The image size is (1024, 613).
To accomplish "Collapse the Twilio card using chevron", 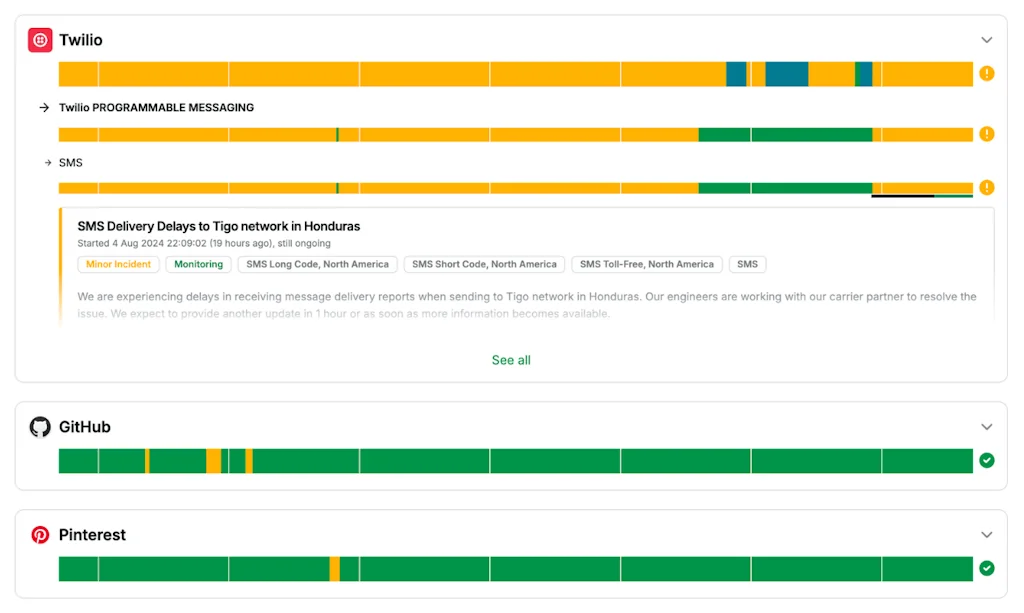I will (987, 40).
